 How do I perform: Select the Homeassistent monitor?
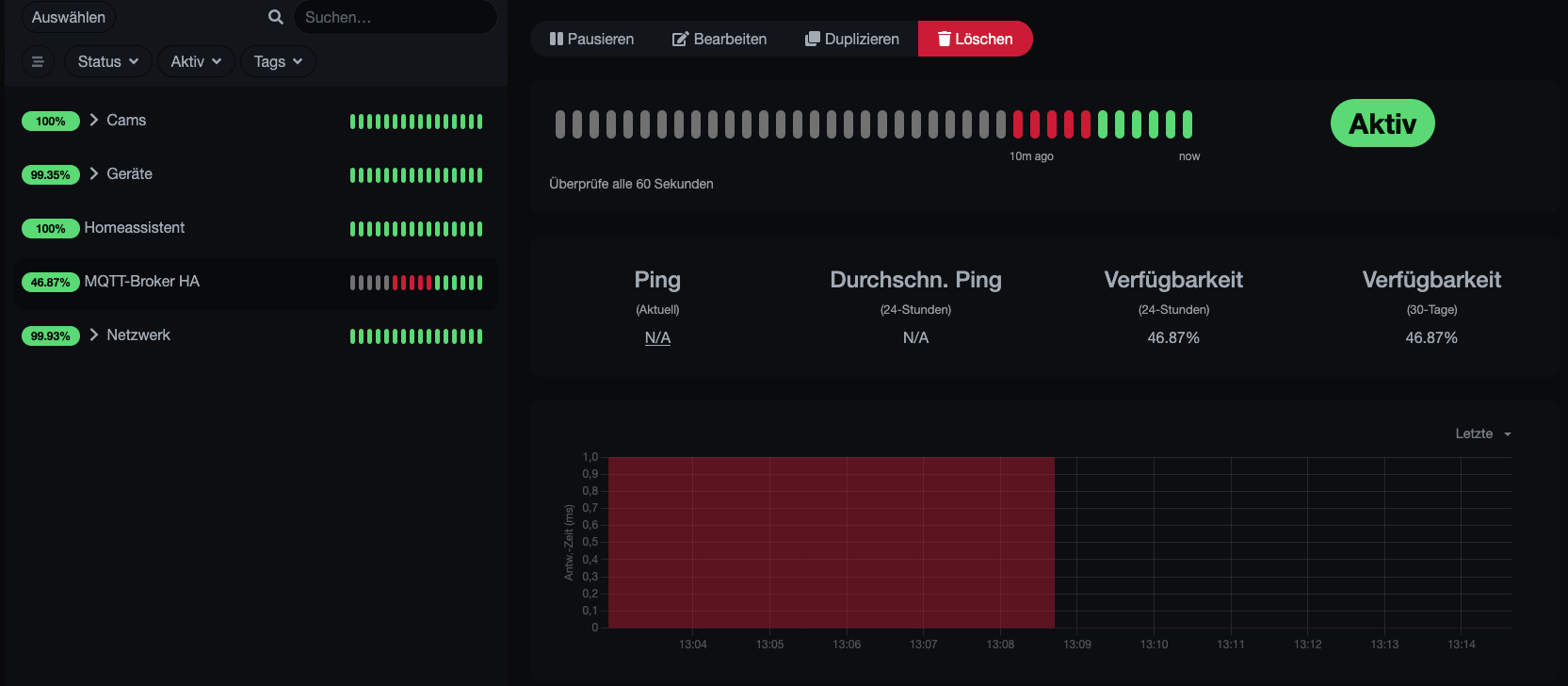tap(135, 227)
